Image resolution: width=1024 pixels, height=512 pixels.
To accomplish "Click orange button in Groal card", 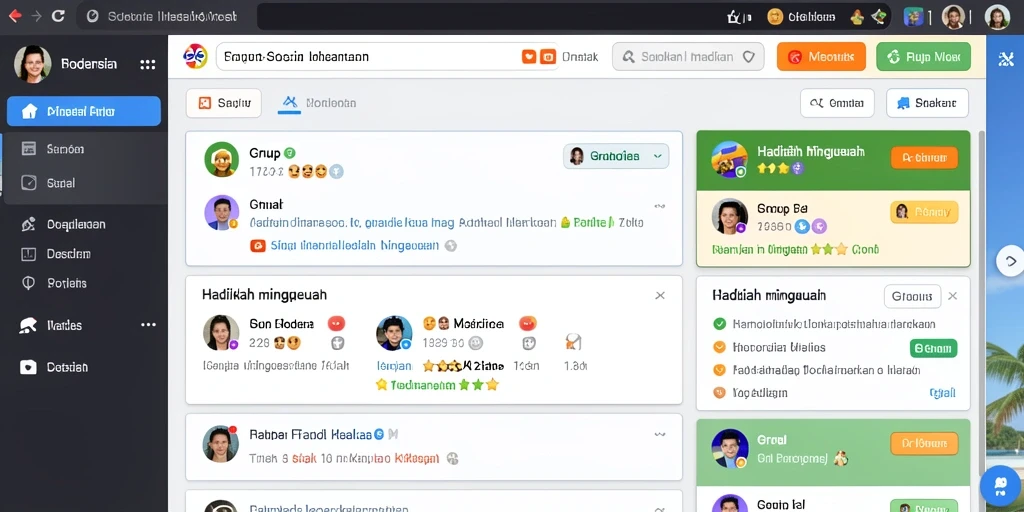I will [x=924, y=443].
